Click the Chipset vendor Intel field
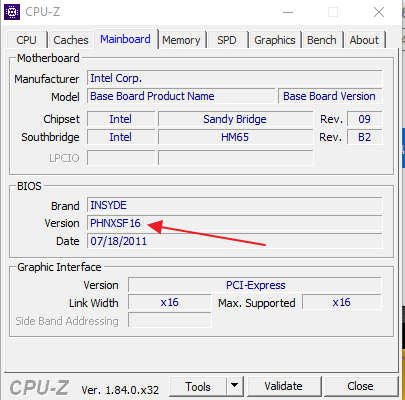The height and width of the screenshot is (400, 405). coord(121,119)
